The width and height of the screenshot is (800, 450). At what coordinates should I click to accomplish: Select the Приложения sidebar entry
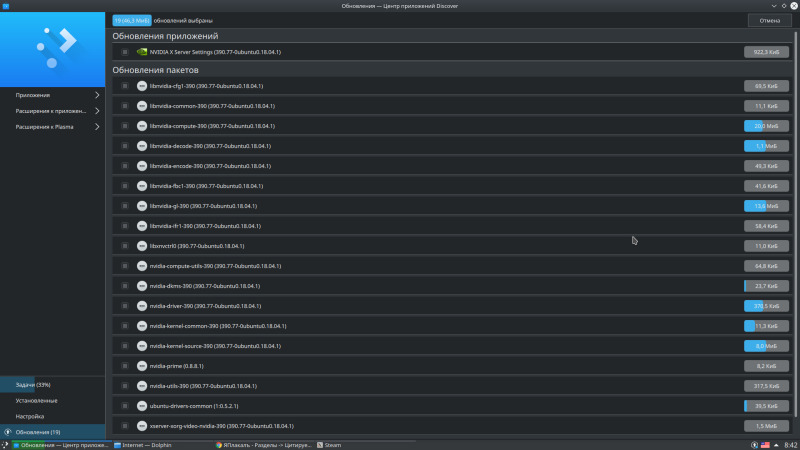(x=53, y=95)
